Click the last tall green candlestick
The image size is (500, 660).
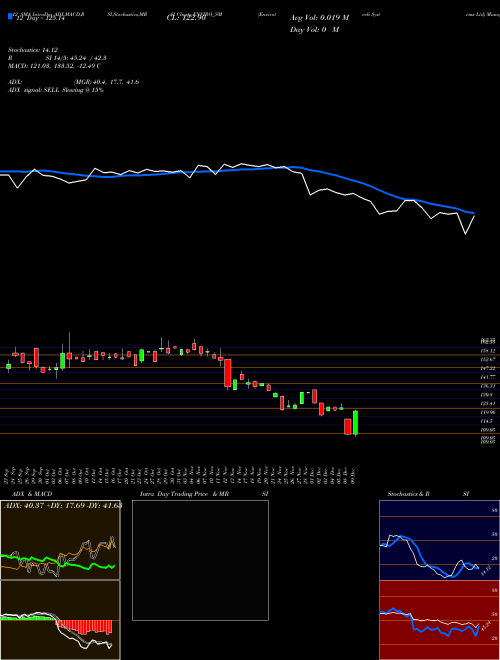pyautogui.click(x=355, y=423)
